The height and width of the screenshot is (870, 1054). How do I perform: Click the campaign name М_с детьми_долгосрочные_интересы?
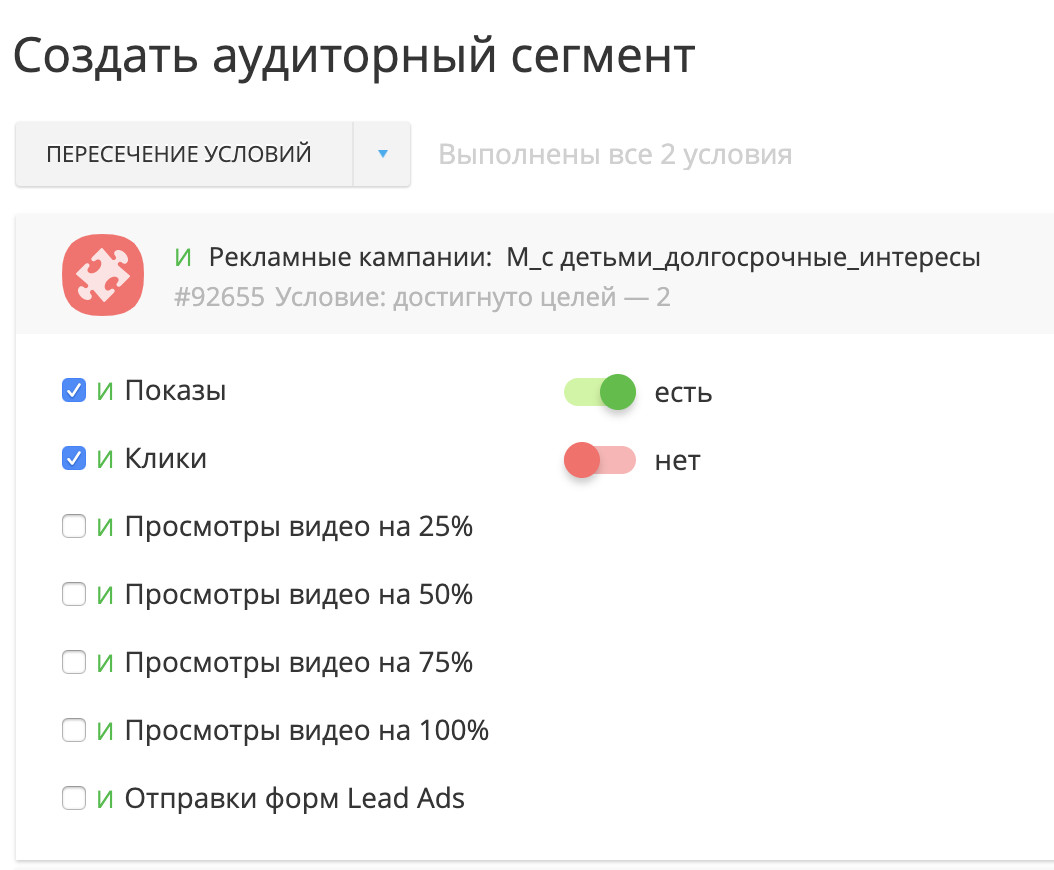point(743,258)
